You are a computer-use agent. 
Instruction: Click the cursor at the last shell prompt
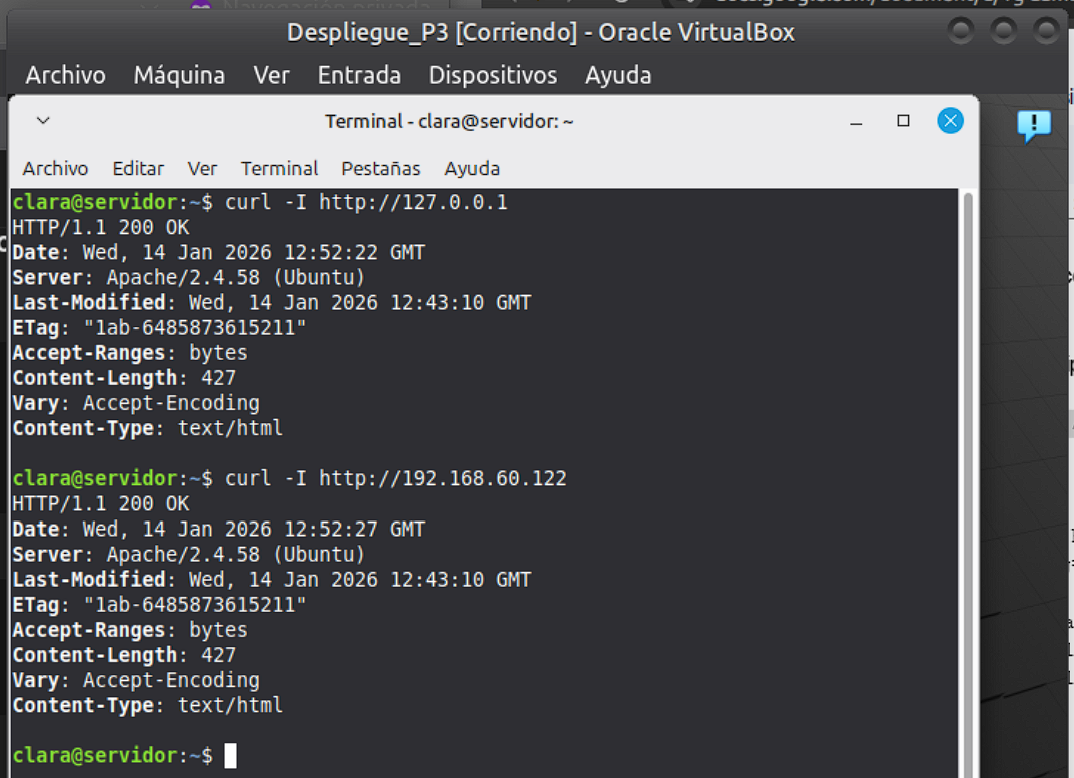click(231, 755)
